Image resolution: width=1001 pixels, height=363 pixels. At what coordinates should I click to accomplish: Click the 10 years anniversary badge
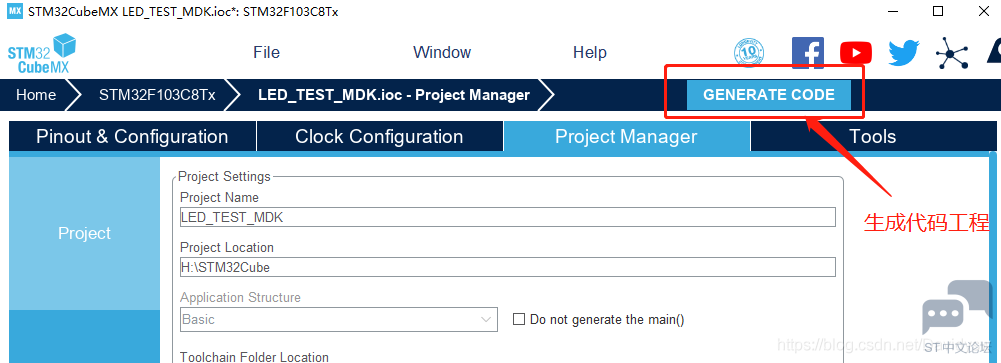pos(751,53)
